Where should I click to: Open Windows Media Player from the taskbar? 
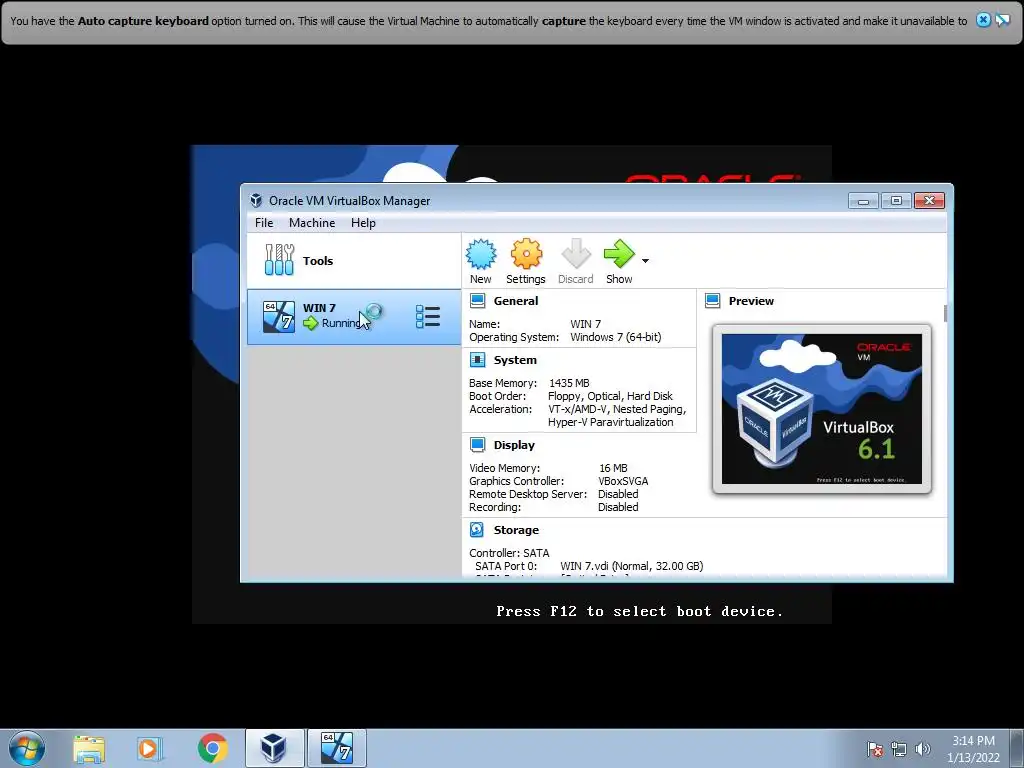pos(150,748)
